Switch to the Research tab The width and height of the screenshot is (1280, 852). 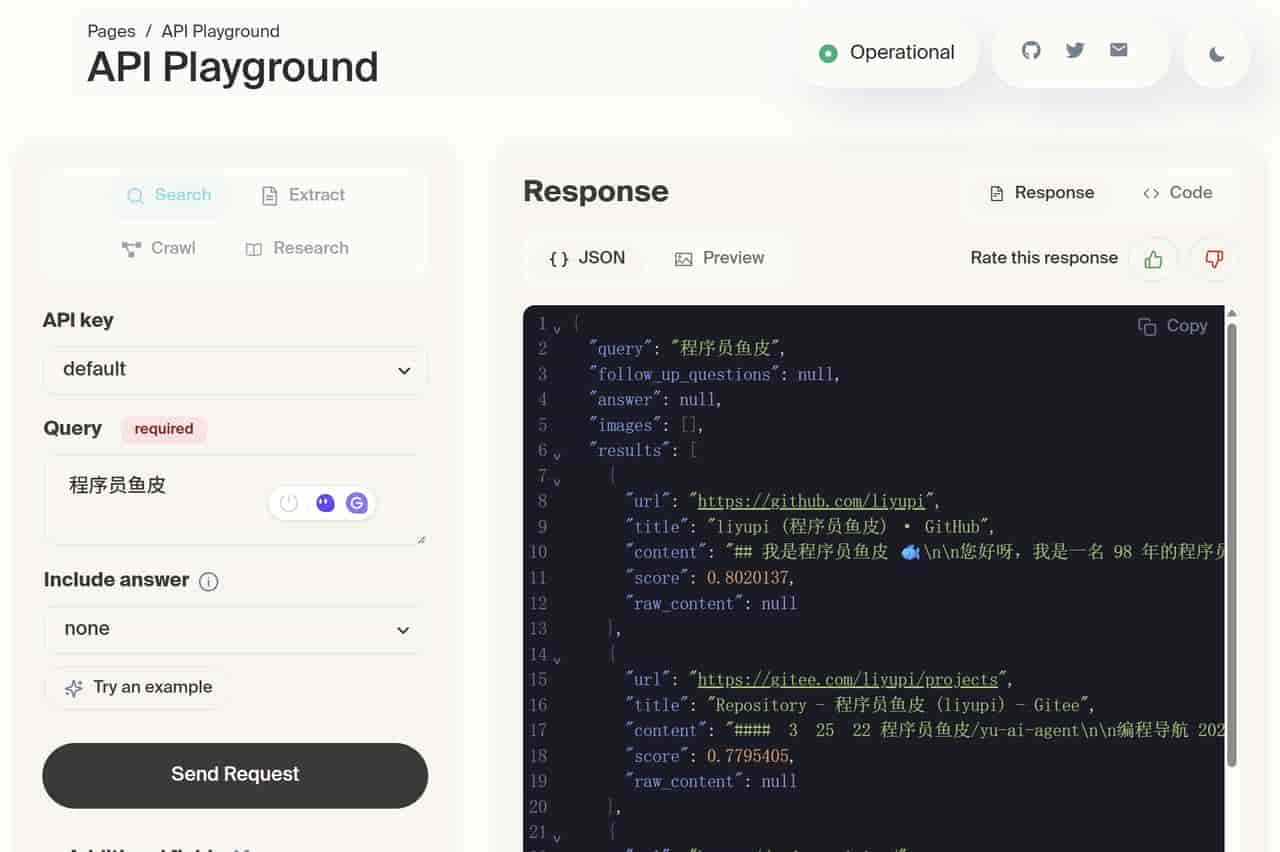pos(297,248)
